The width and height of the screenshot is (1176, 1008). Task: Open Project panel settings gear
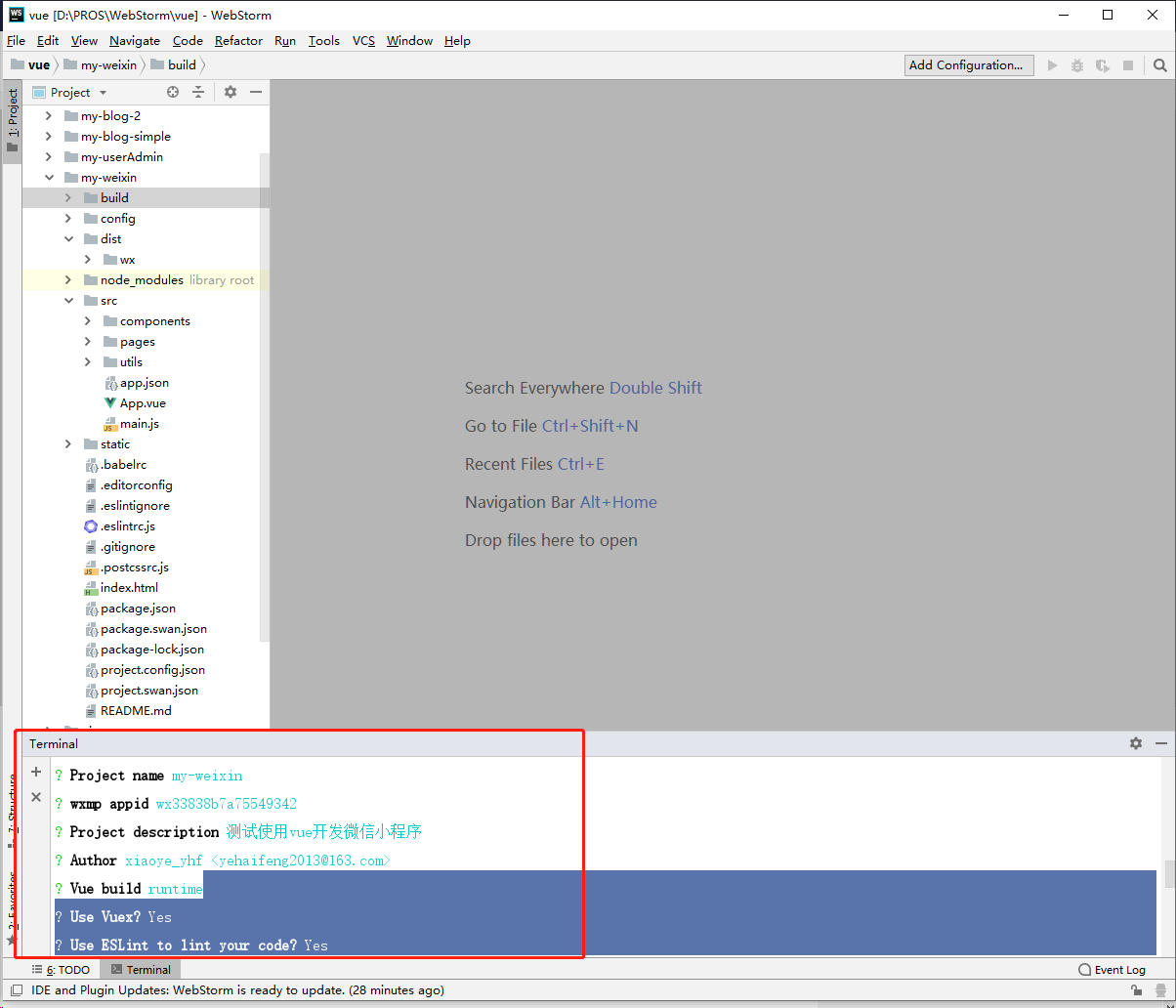pos(231,92)
